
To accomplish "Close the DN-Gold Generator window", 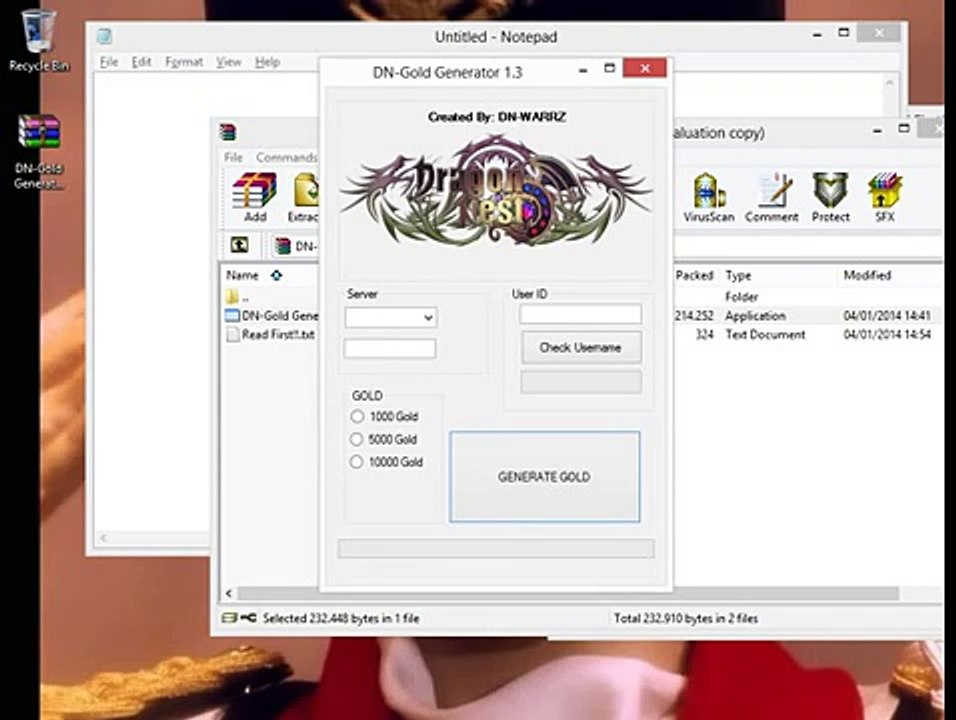I will 644,68.
